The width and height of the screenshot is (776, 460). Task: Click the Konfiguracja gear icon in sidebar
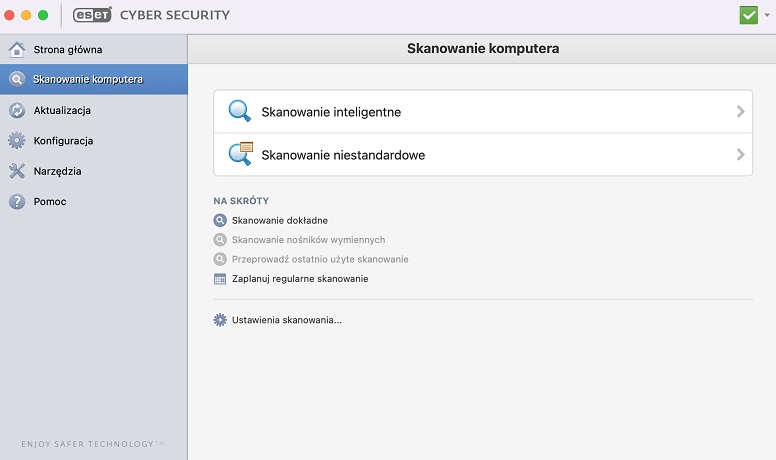click(x=16, y=141)
